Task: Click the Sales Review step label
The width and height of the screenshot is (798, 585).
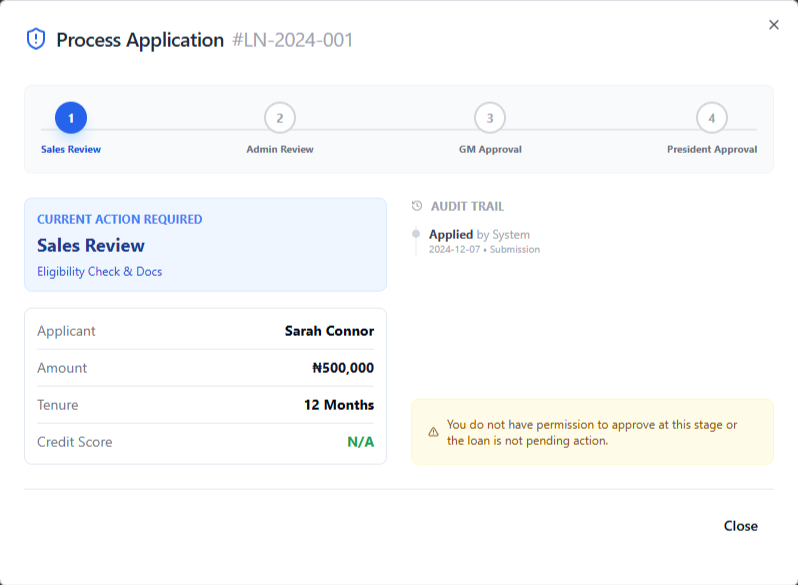Action: (71, 149)
